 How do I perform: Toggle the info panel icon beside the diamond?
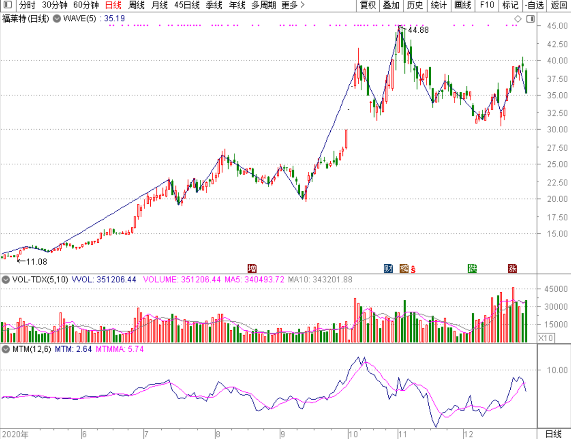coord(530,19)
